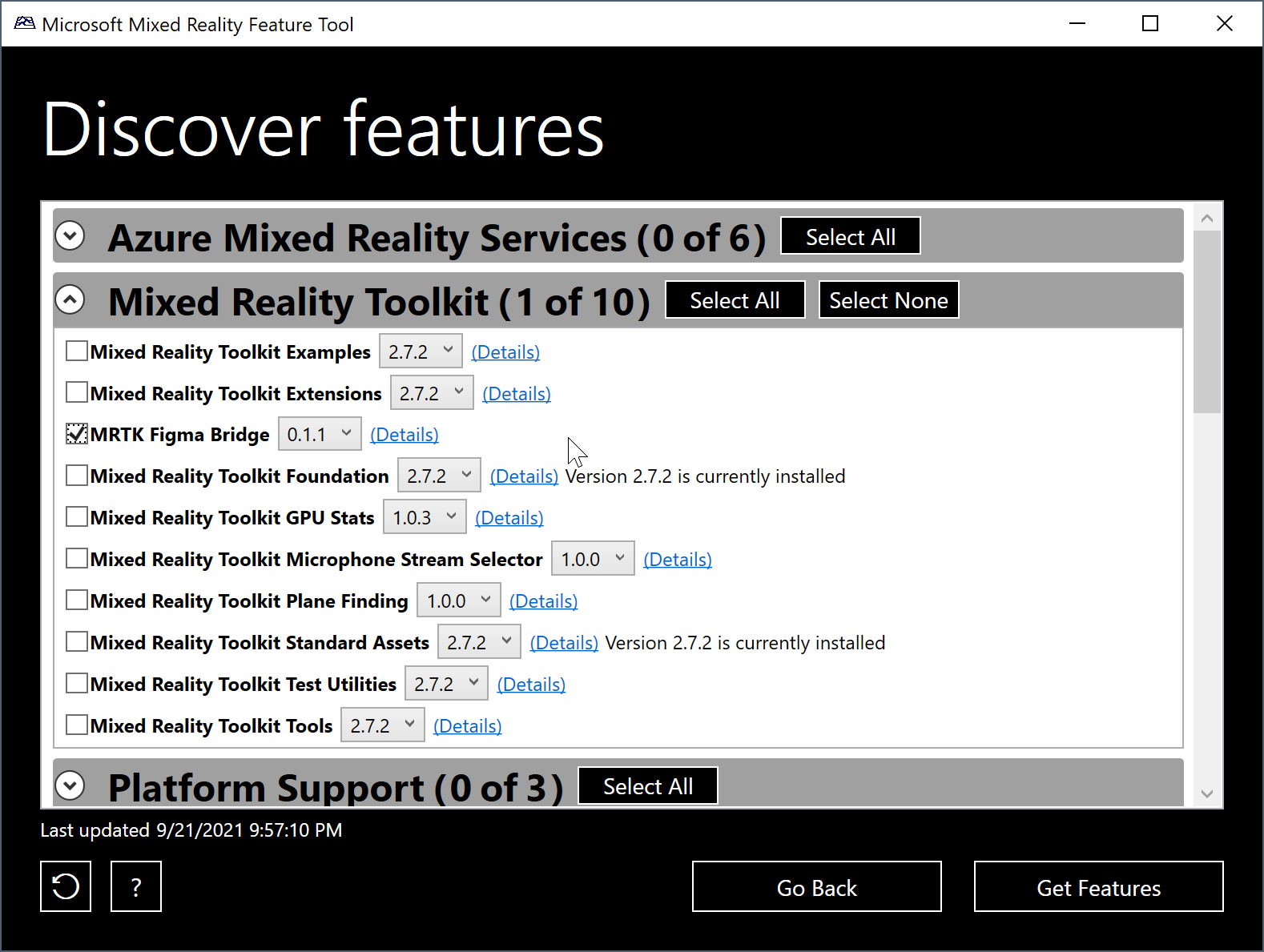The image size is (1264, 952).
Task: Click the Go Back button
Action: [x=816, y=886]
